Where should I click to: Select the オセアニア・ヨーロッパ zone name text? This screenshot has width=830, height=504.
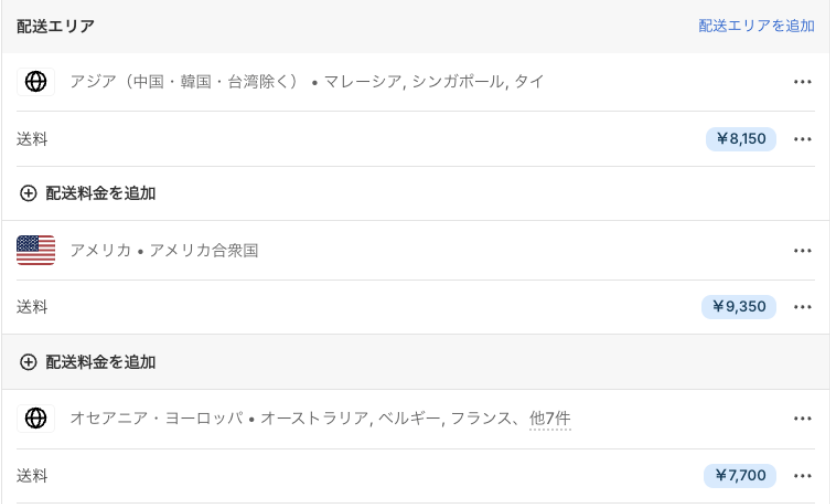tap(156, 418)
